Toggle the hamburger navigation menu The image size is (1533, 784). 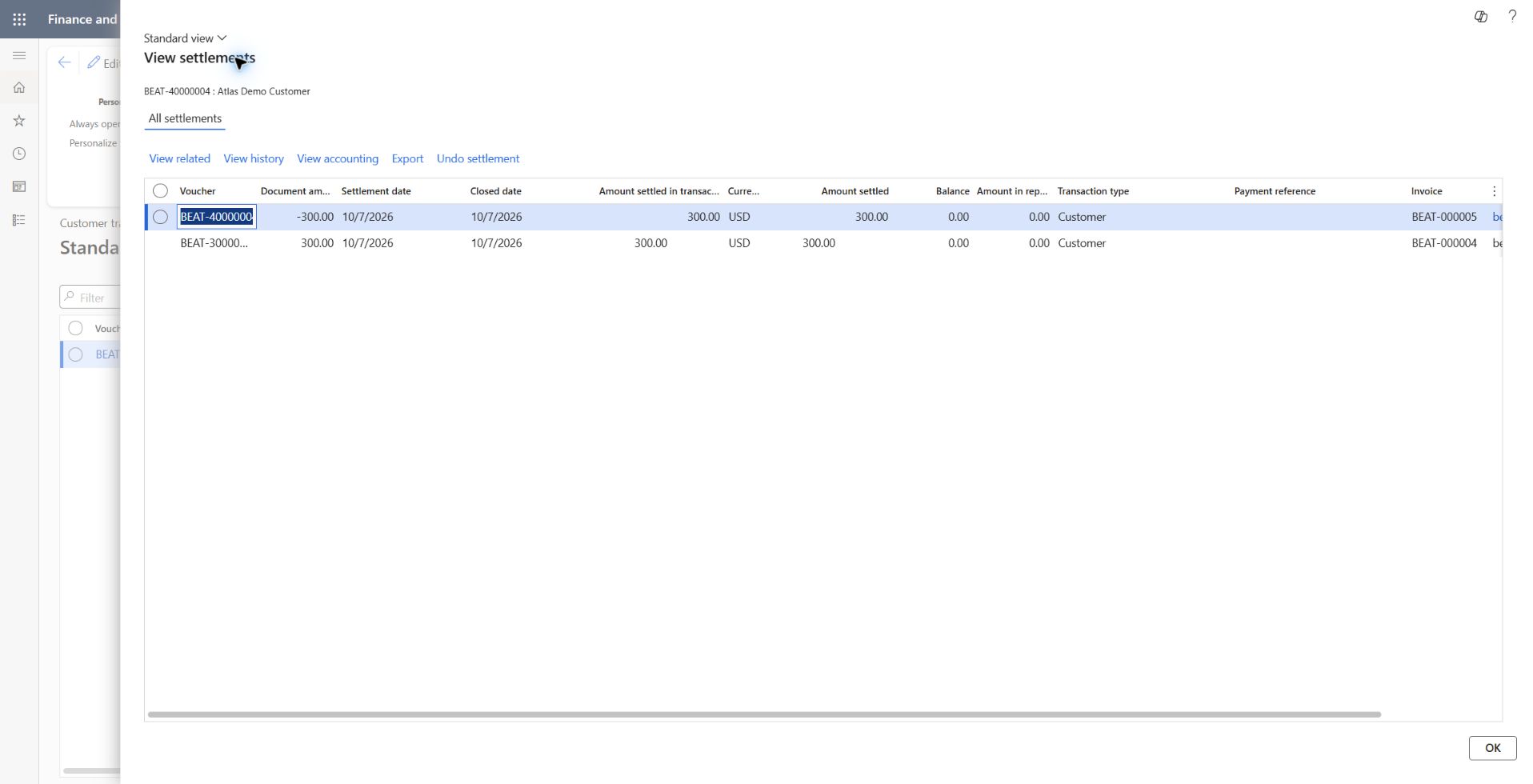point(19,55)
